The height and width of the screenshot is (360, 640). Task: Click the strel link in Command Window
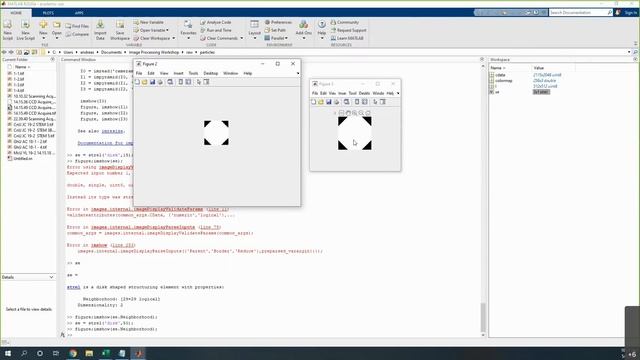(x=73, y=287)
